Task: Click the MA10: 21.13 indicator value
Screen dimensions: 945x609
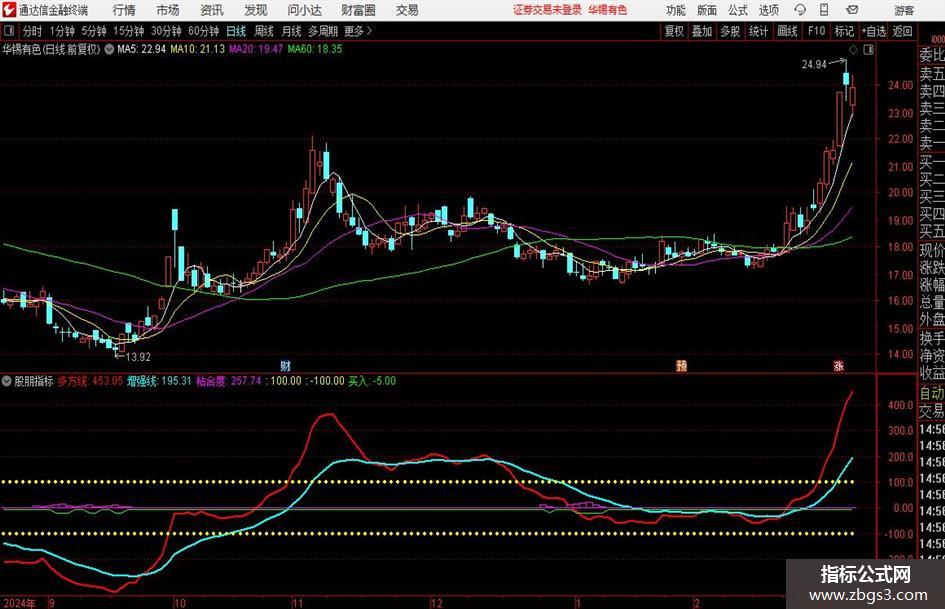Action: (x=197, y=49)
